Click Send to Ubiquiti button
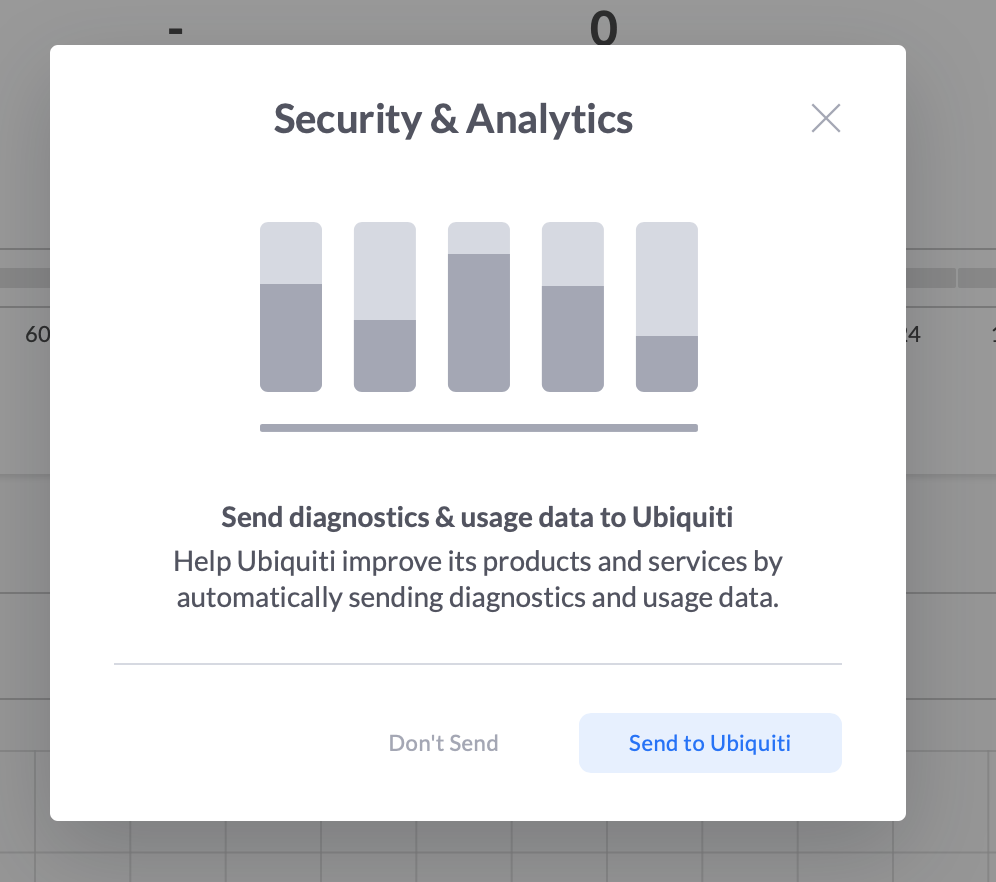Screen dimensions: 996x882 point(710,743)
